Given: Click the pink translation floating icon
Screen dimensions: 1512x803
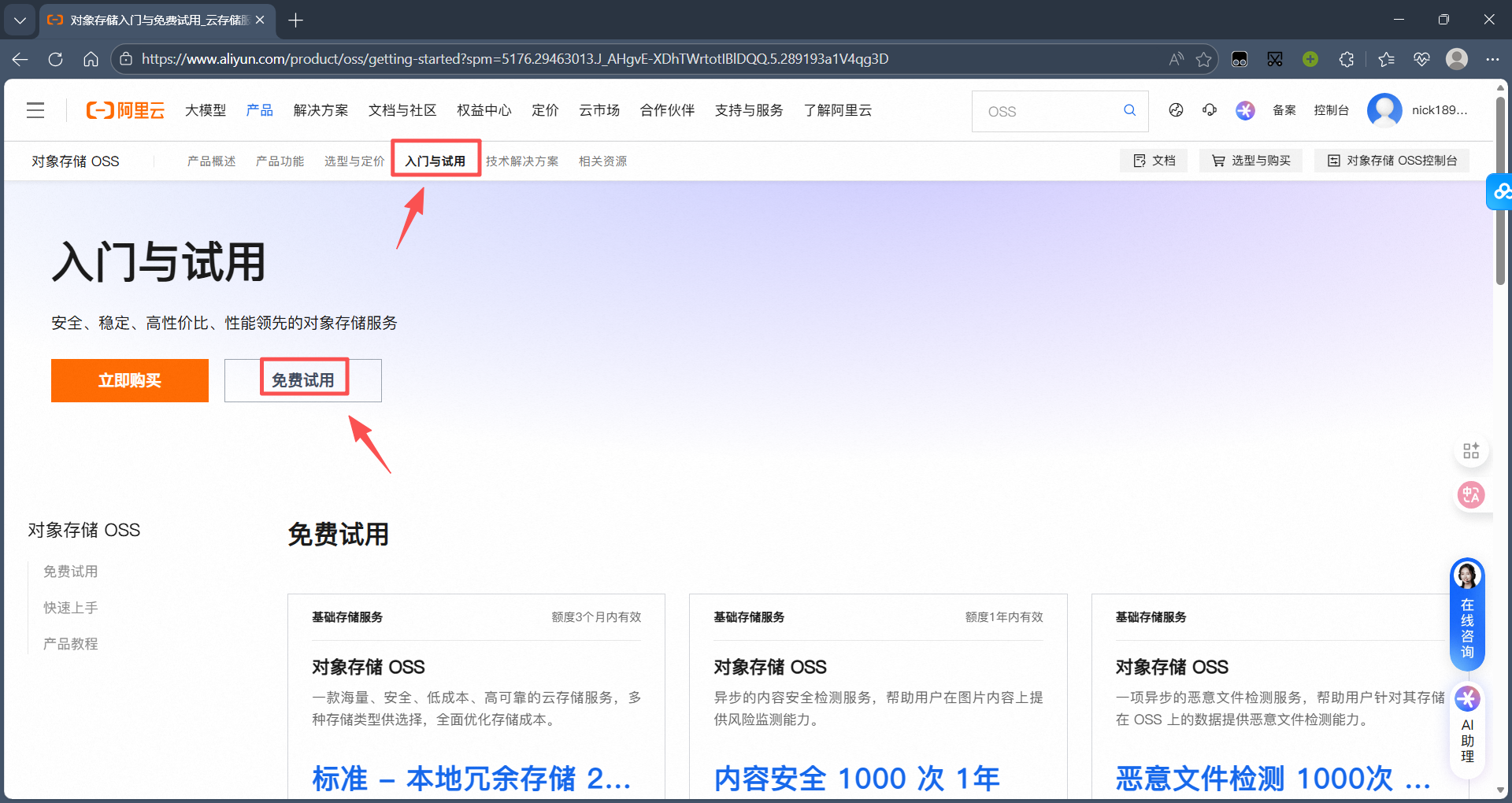Looking at the screenshot, I should (1471, 494).
